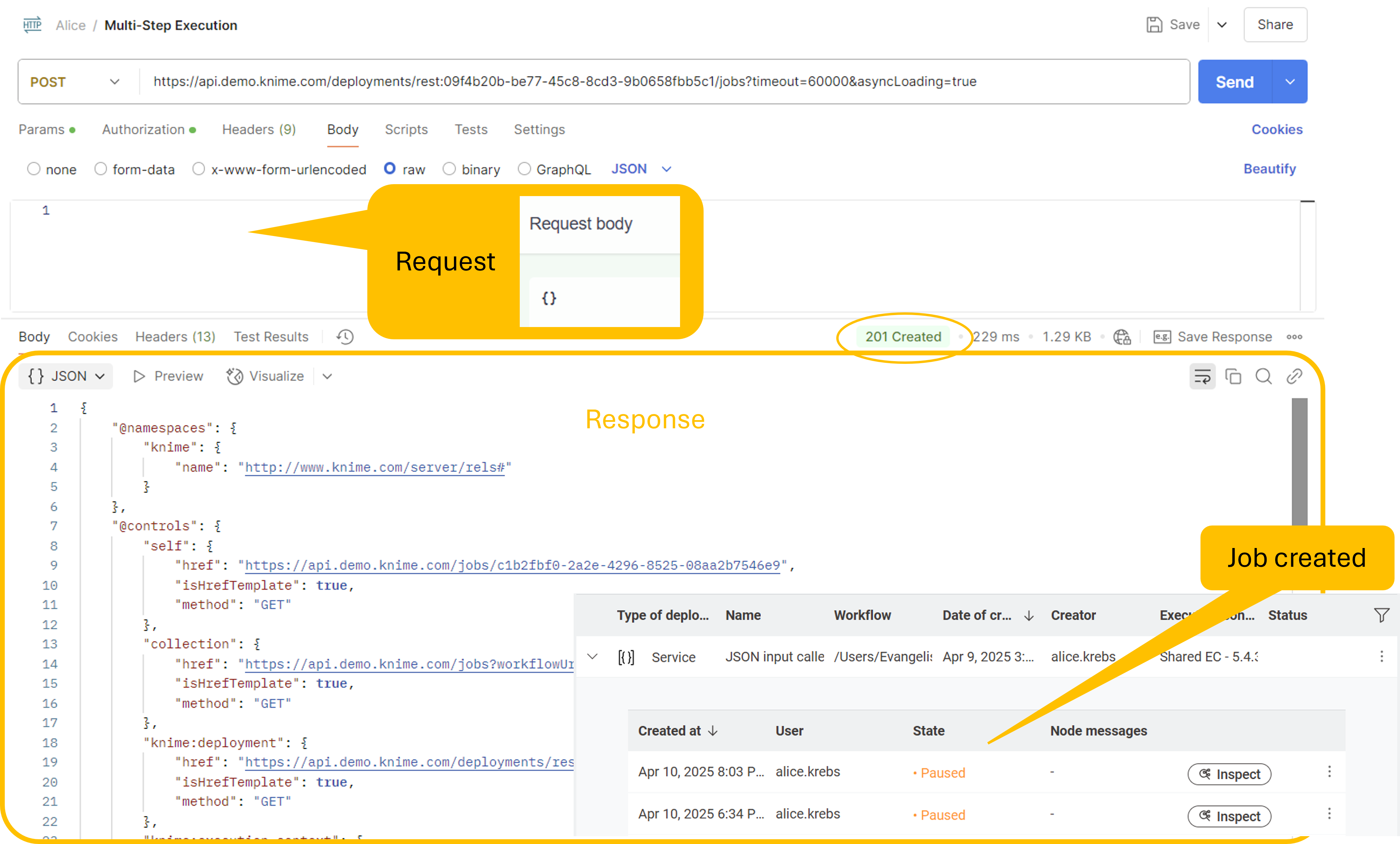This screenshot has height=844, width=1400.
Task: Open kebab menu for the 8:03 PM job
Action: pyautogui.click(x=1329, y=771)
